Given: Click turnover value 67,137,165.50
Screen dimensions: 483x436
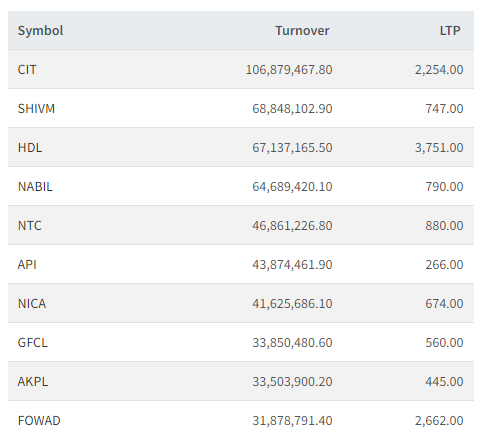Looking at the screenshot, I should (x=292, y=148).
